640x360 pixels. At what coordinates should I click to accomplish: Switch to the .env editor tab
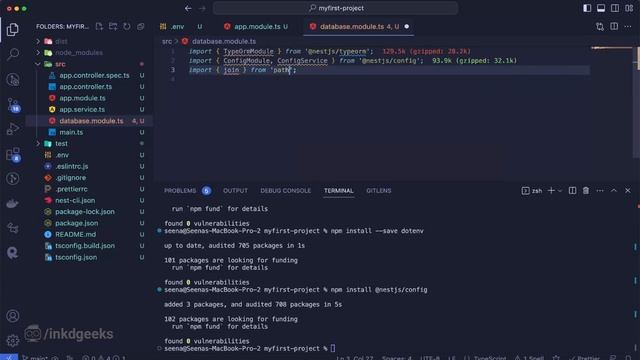click(181, 27)
